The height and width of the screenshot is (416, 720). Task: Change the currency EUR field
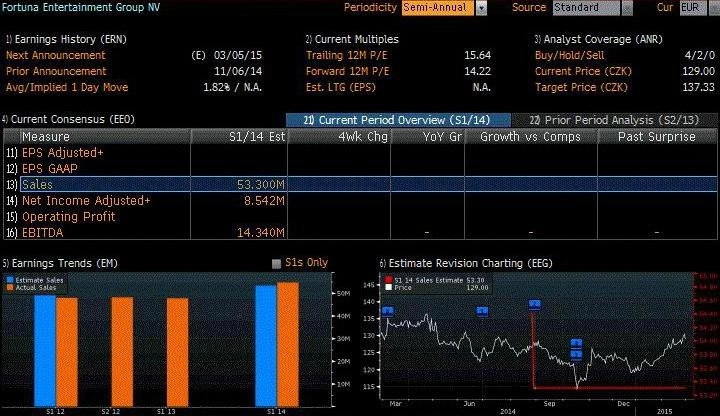pyautogui.click(x=693, y=8)
